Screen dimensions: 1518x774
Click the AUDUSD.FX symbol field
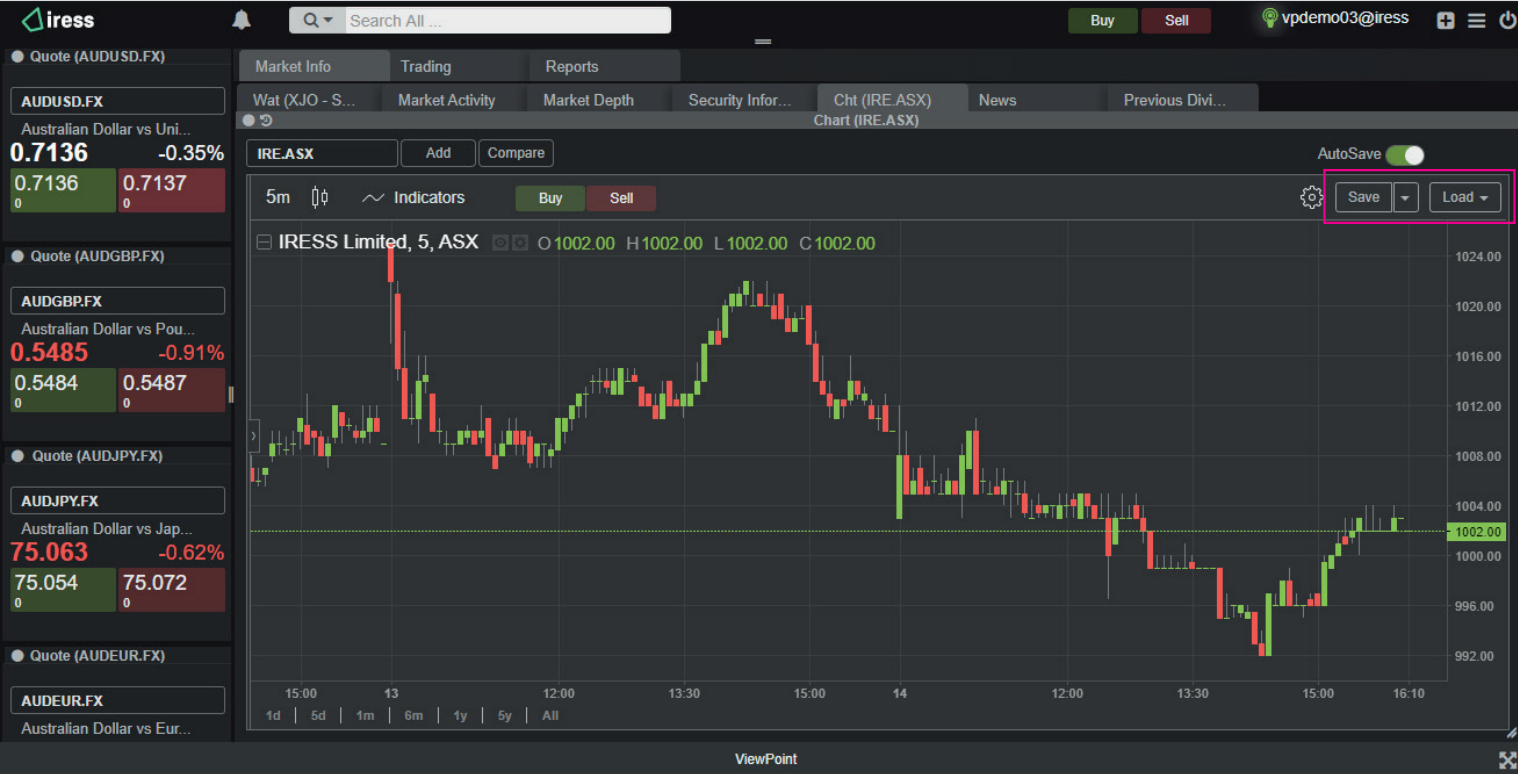click(117, 101)
